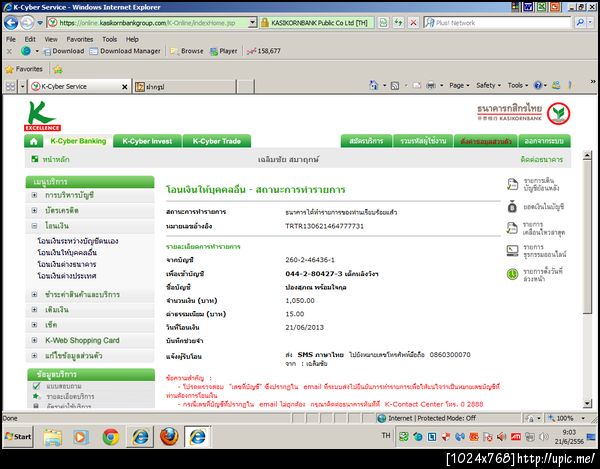Click the Download toolbar button
Screen dimensions: 600x469
coord(64,51)
